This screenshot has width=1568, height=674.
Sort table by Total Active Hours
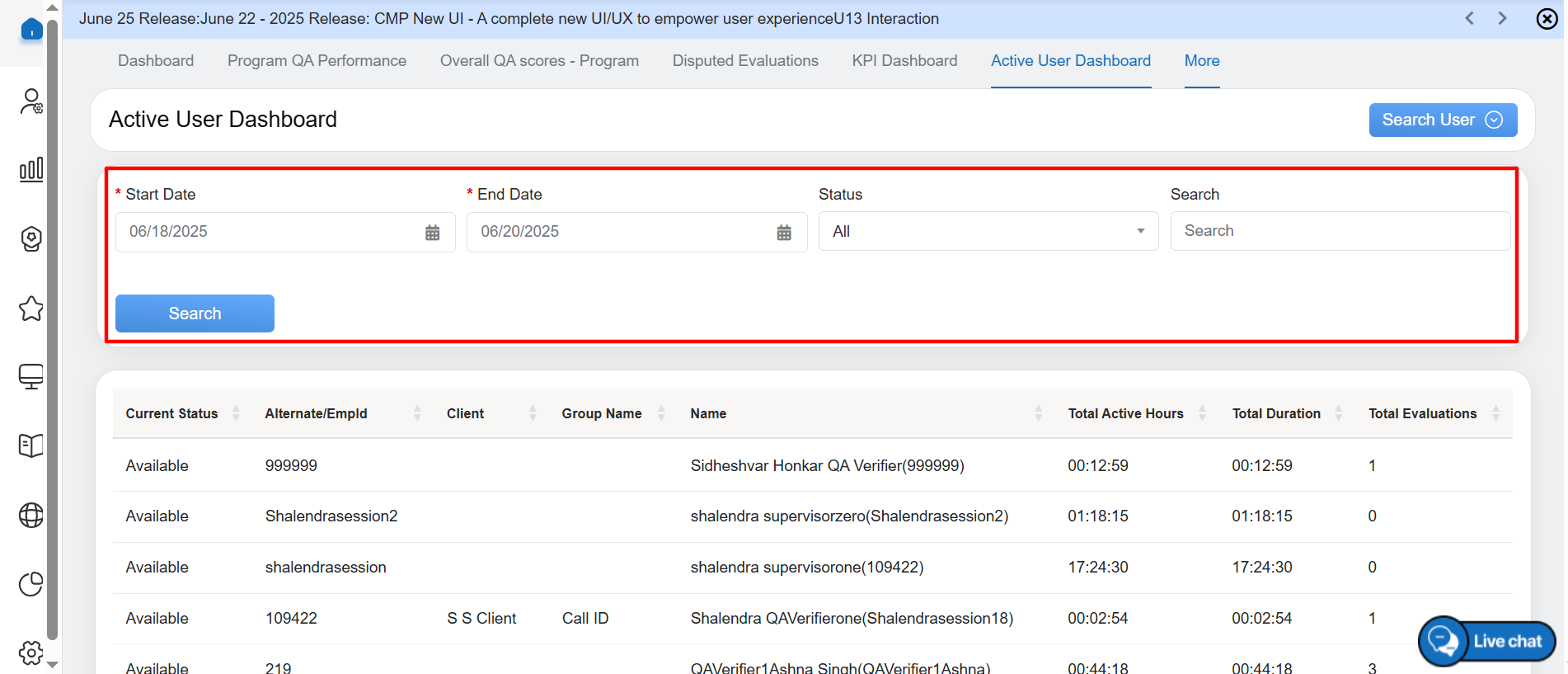(x=1202, y=413)
